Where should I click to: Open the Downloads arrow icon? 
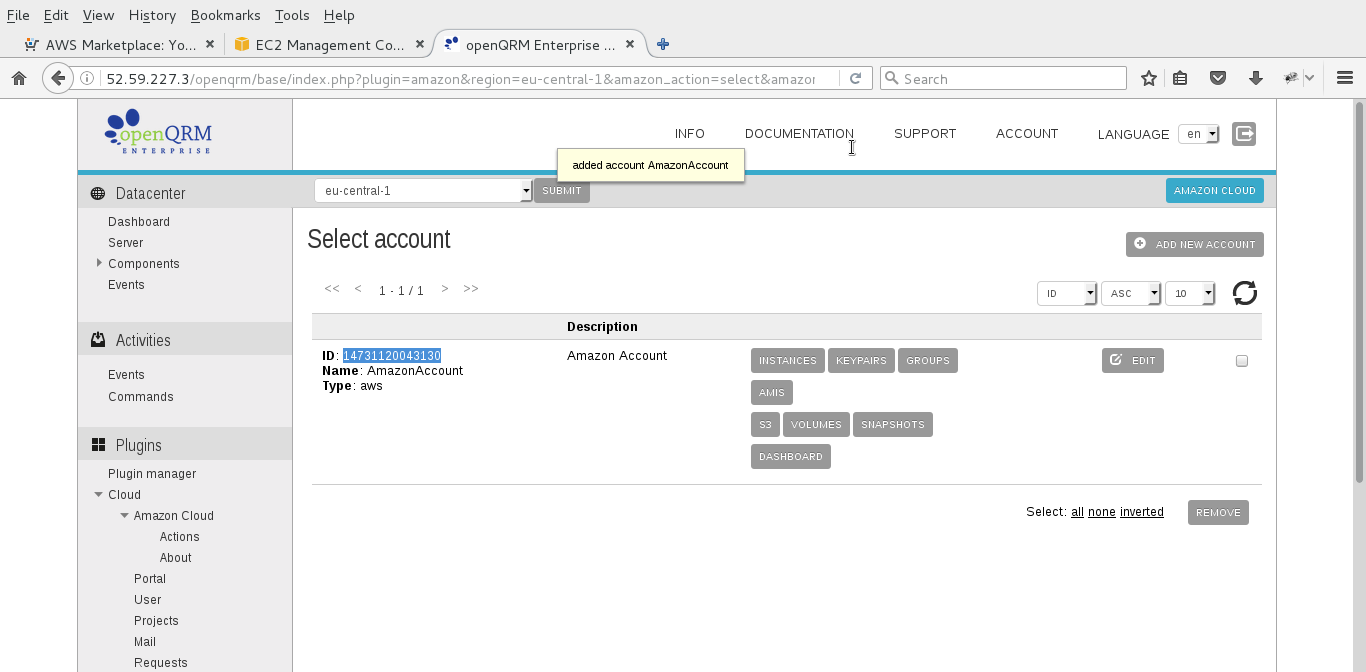[x=1256, y=78]
